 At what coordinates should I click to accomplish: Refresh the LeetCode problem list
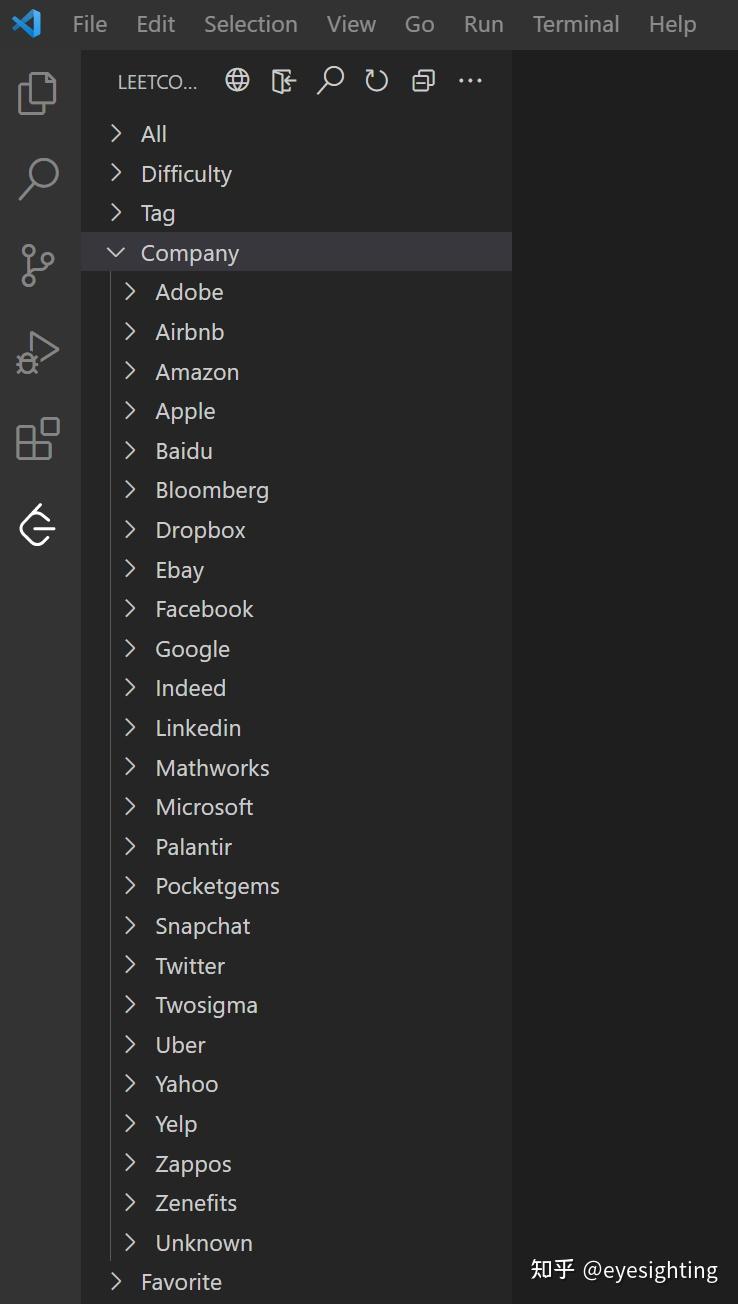376,80
